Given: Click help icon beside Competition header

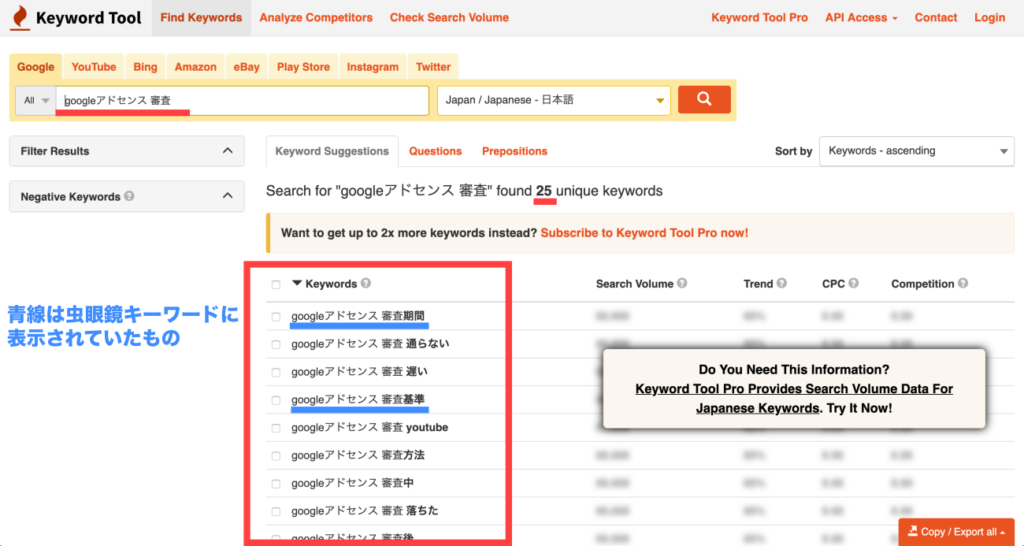Looking at the screenshot, I should coord(963,284).
